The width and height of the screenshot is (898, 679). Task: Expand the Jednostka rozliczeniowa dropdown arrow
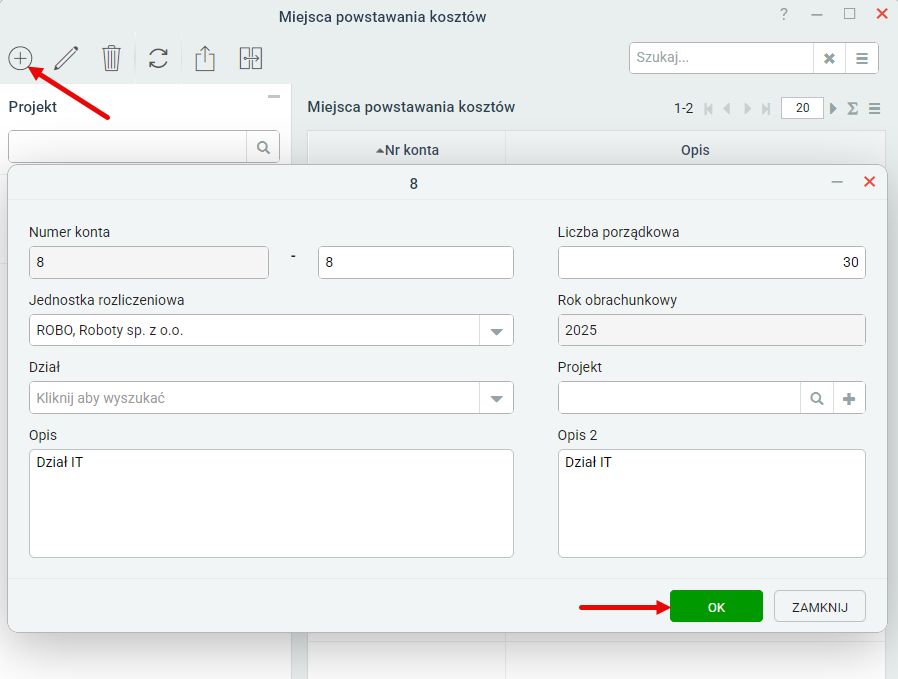(496, 330)
